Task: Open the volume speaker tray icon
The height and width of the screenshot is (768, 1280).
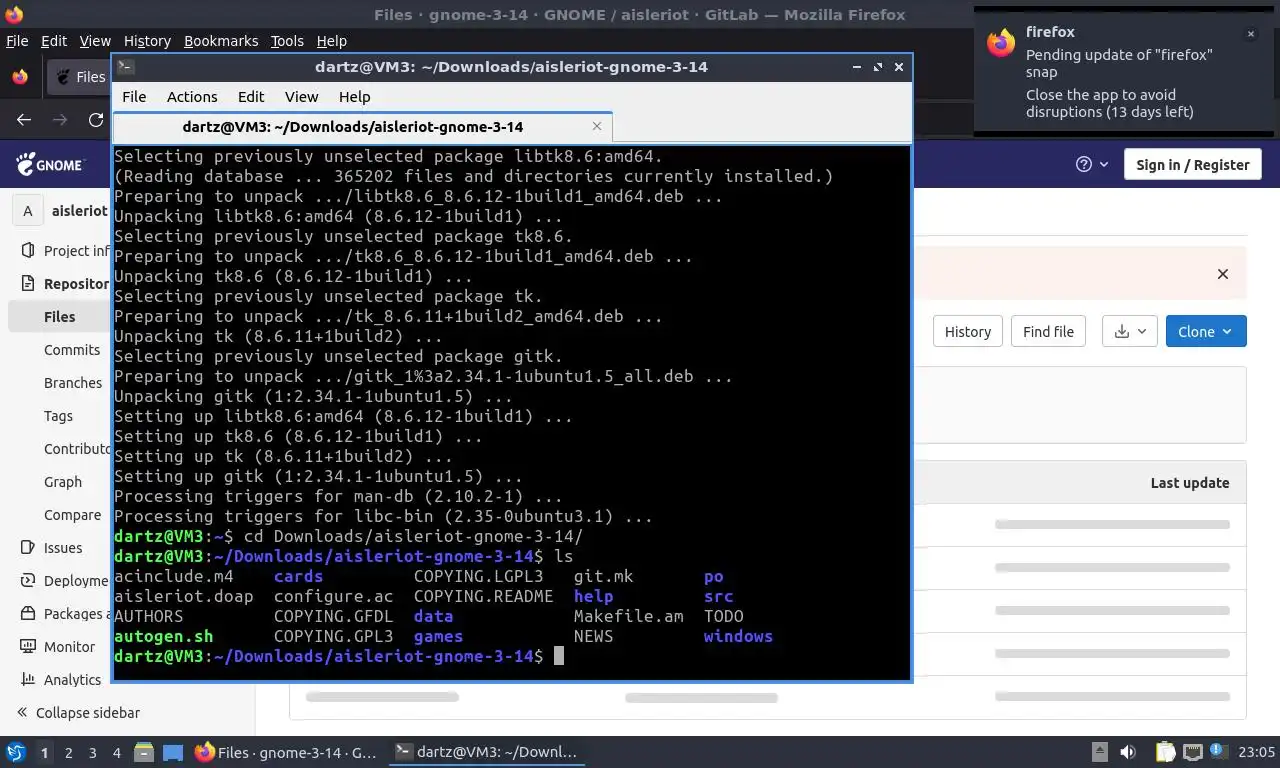Action: click(1128, 752)
